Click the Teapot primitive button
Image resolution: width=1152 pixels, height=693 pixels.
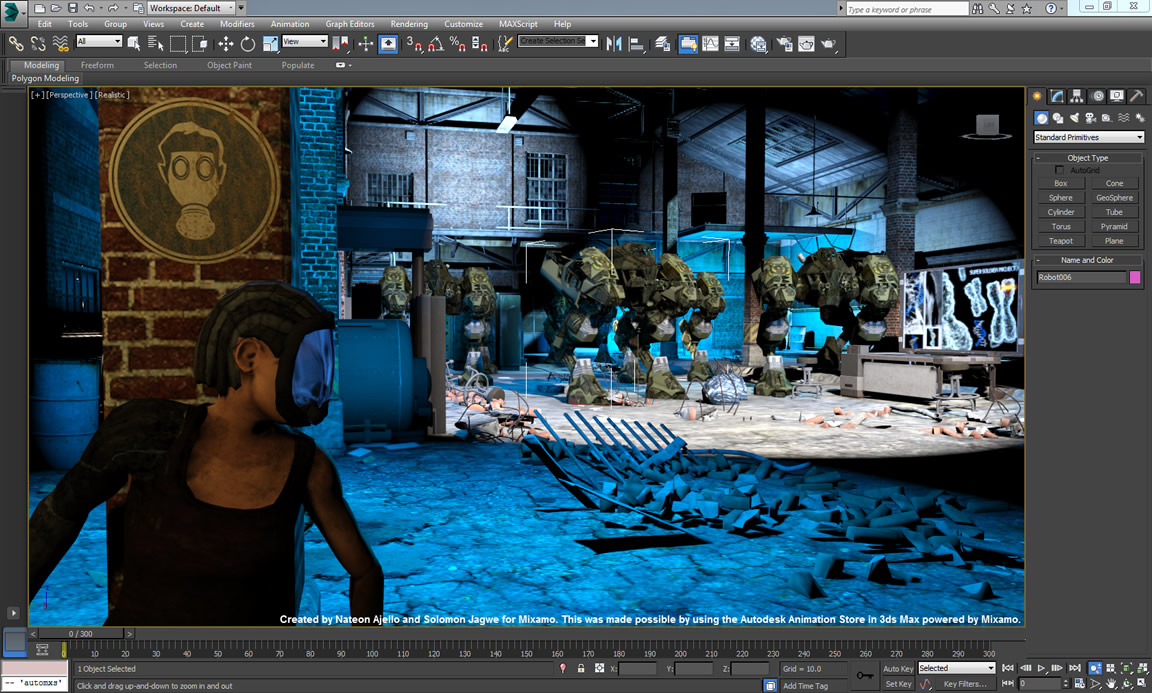1060,240
